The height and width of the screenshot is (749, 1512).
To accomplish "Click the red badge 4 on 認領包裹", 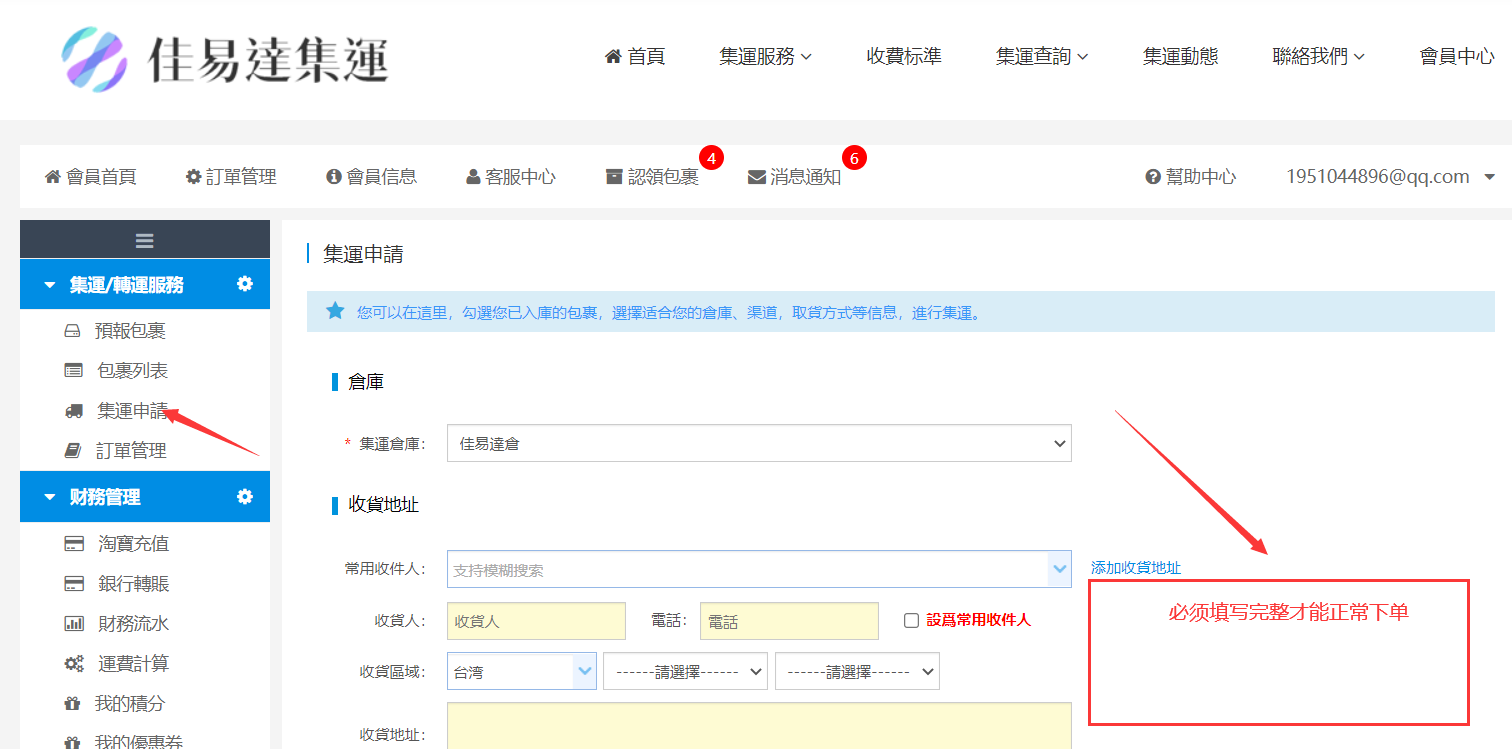I will click(x=711, y=157).
